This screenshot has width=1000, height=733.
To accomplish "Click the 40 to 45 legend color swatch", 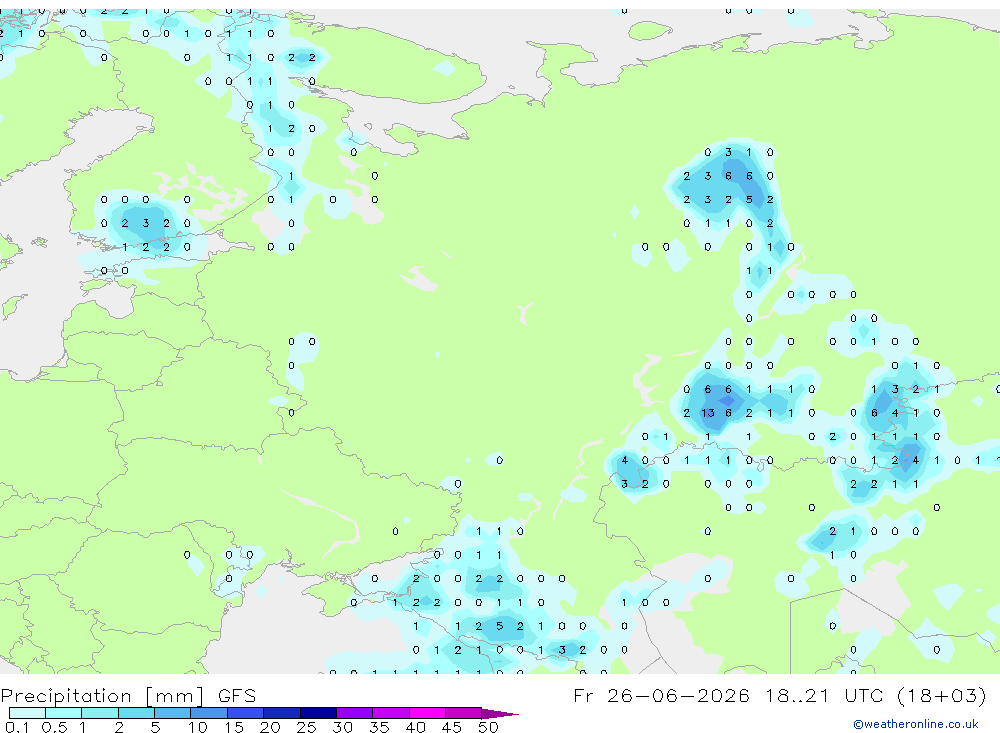I will (427, 713).
